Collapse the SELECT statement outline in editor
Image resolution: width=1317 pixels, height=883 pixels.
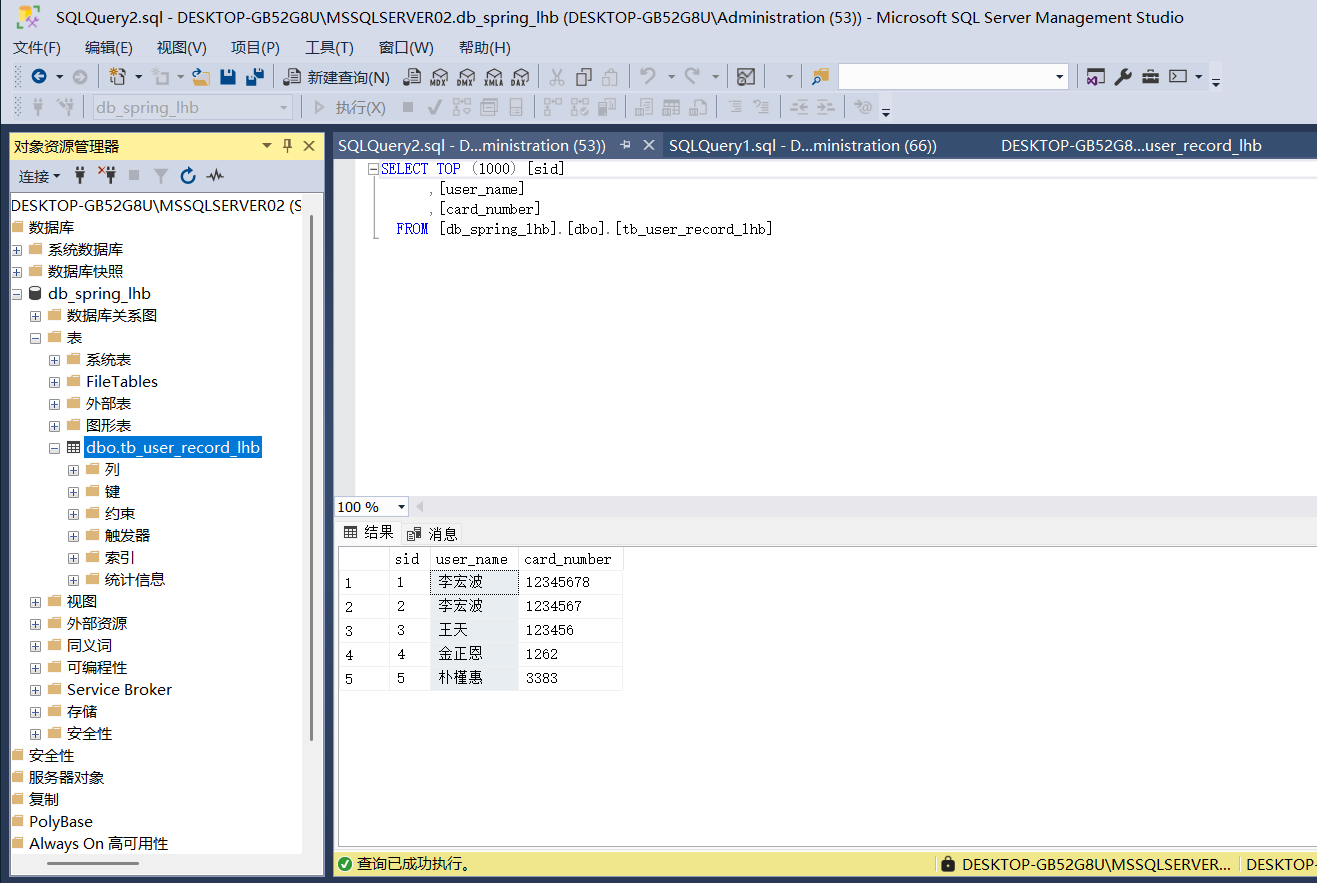(x=373, y=169)
